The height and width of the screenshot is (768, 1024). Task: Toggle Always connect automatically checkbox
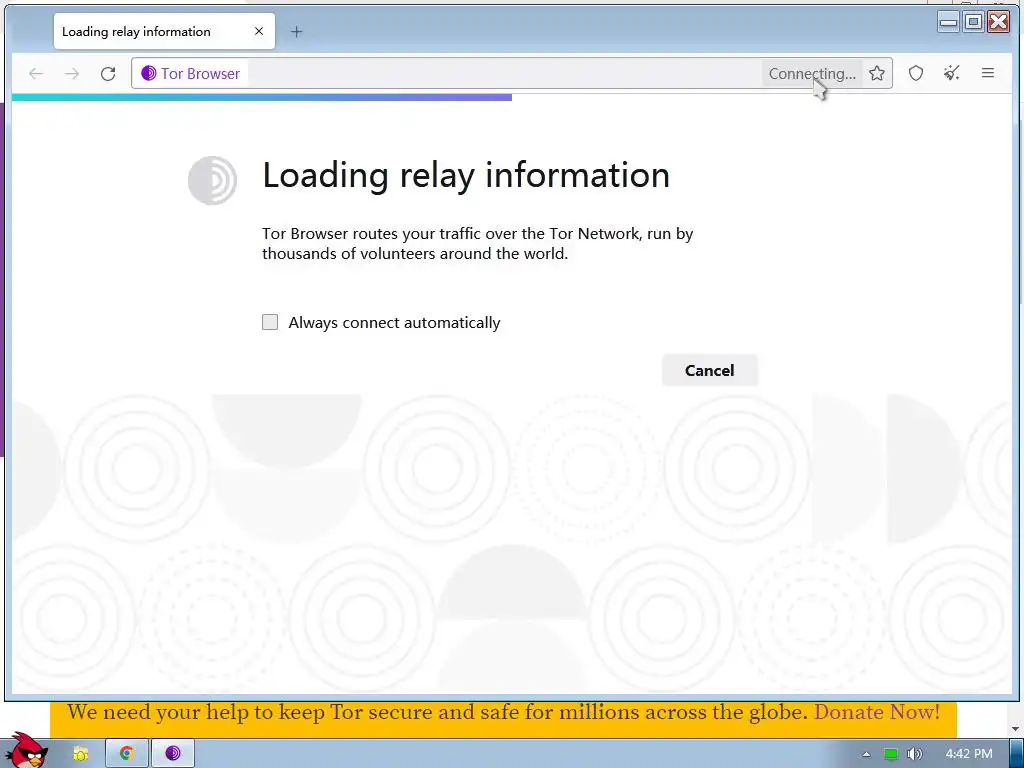point(270,322)
